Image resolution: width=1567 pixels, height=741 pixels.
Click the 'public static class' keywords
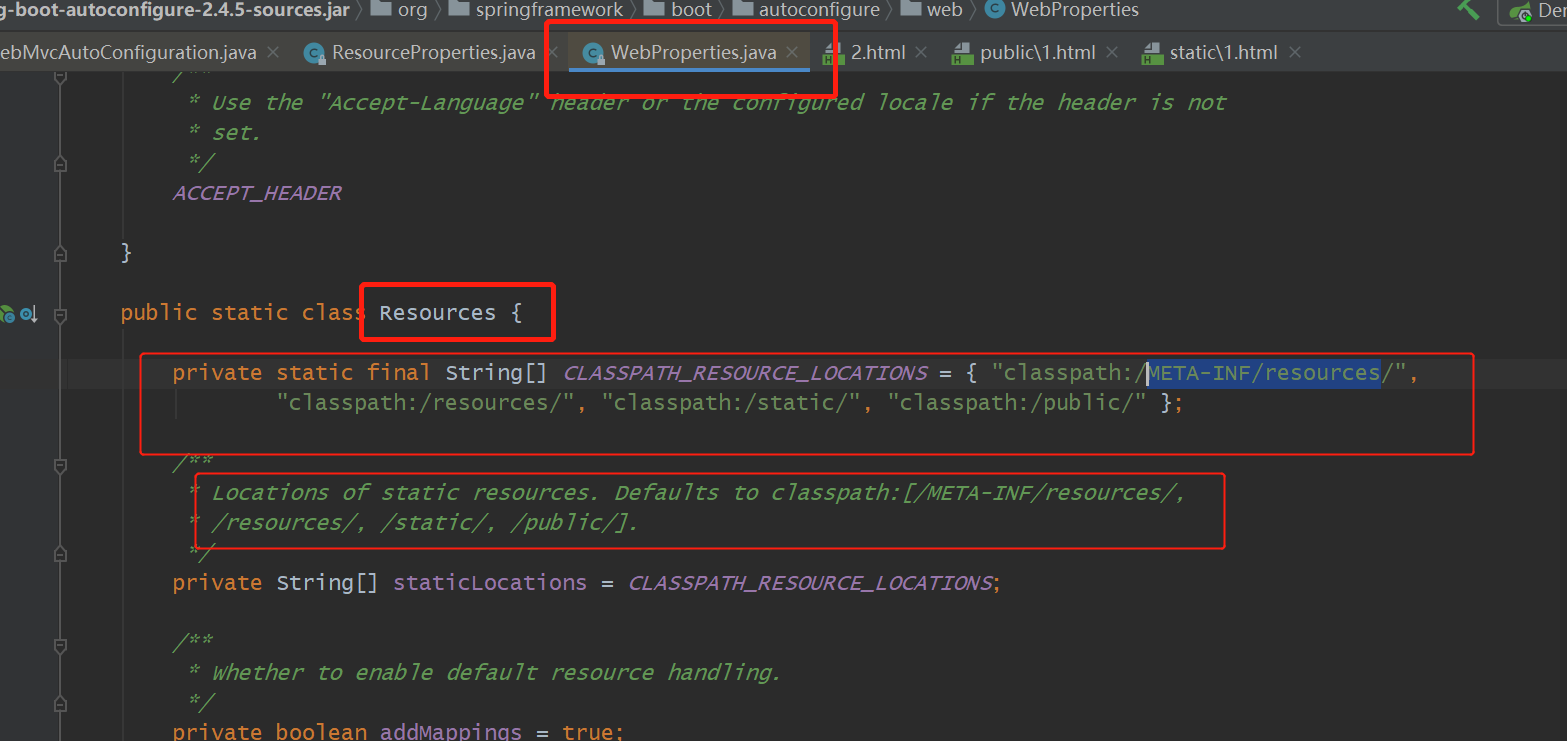point(243,313)
